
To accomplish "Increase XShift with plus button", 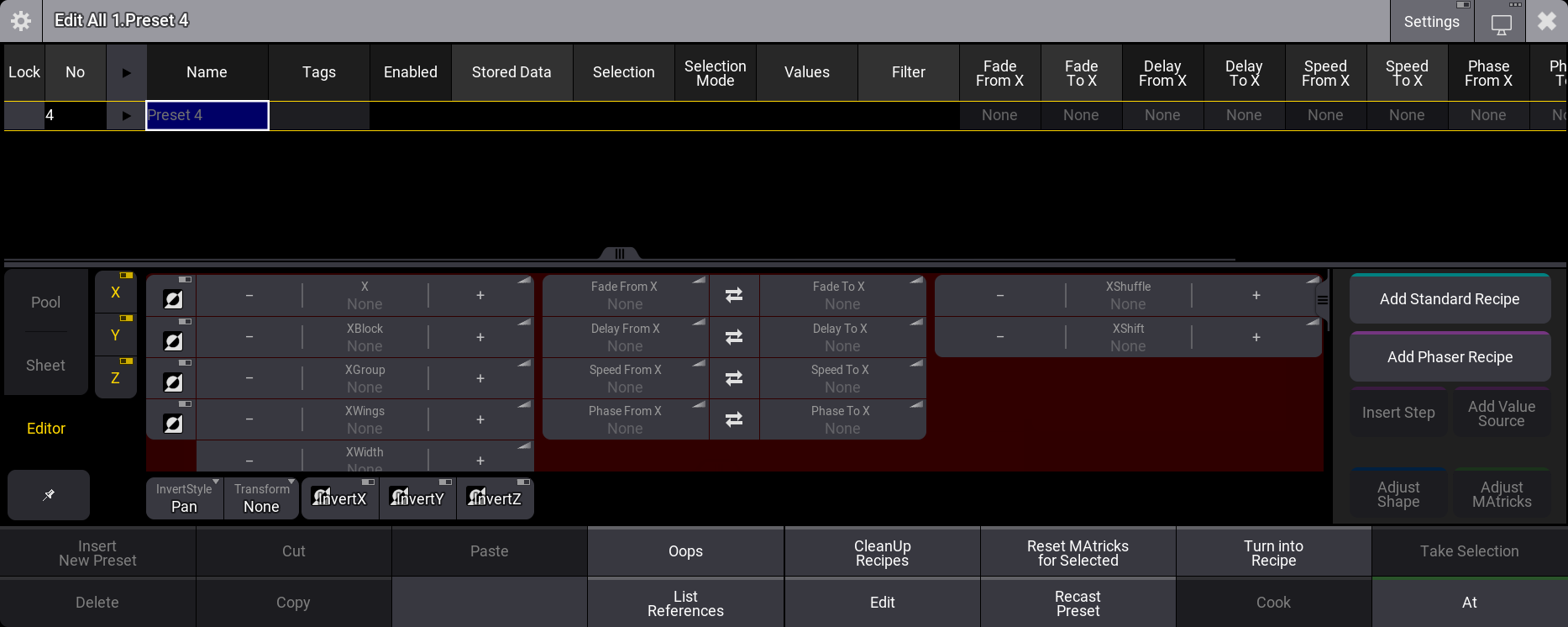I will coord(1256,337).
